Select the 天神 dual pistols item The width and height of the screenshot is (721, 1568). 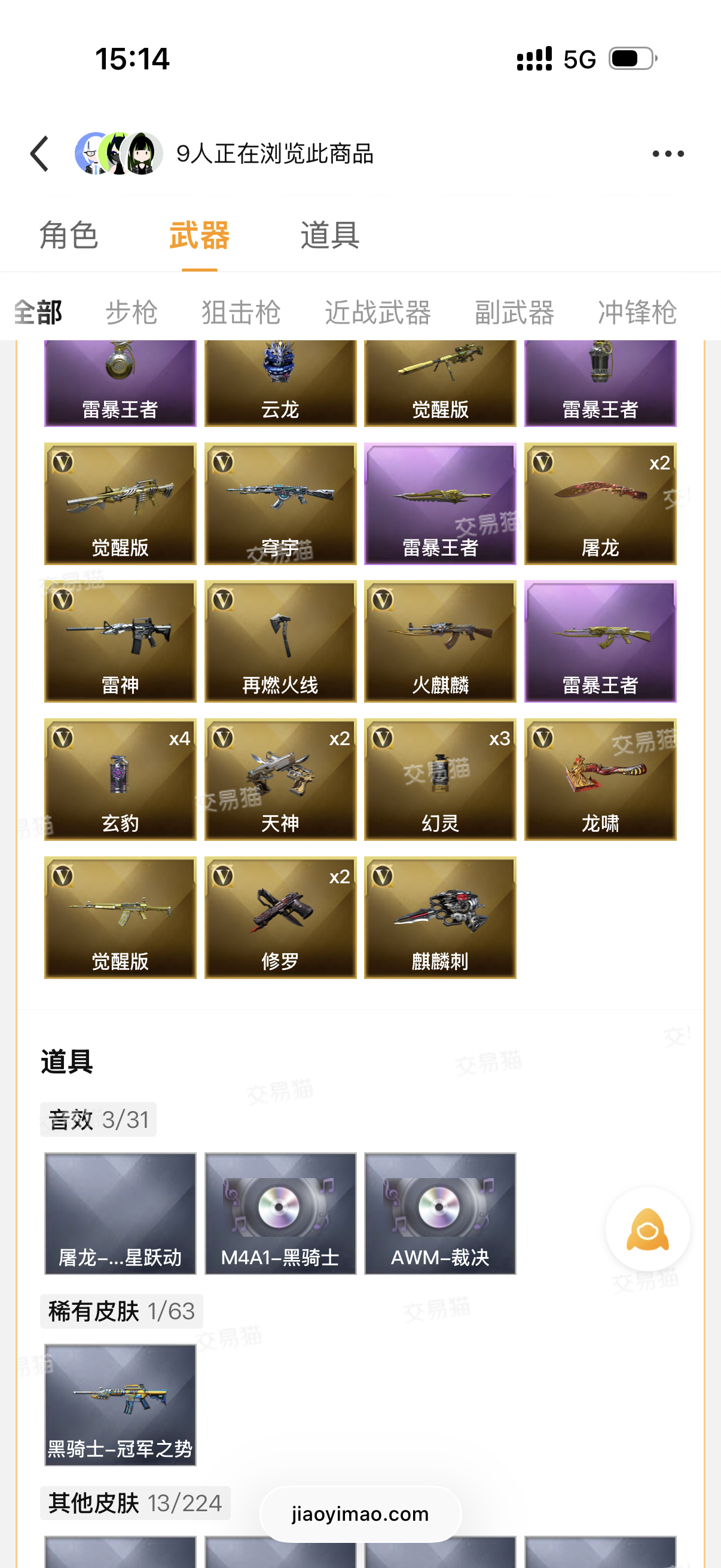pos(280,779)
